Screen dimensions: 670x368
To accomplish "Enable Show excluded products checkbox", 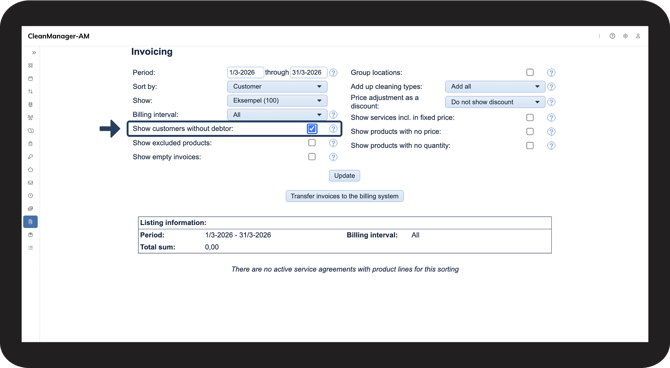I will pyautogui.click(x=312, y=143).
